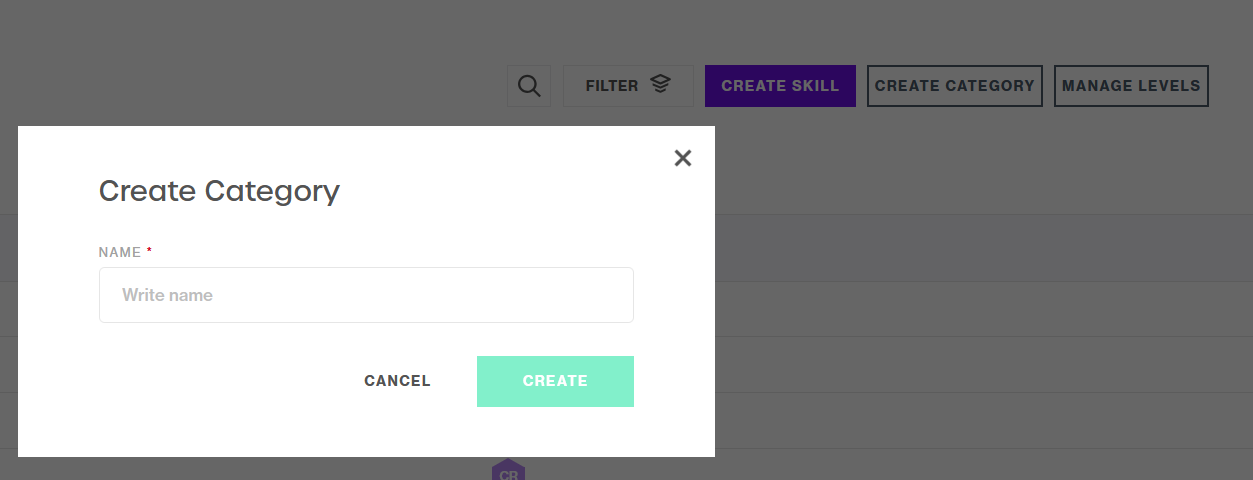Open search with the magnifying glass icon
The image size is (1253, 480).
(529, 86)
